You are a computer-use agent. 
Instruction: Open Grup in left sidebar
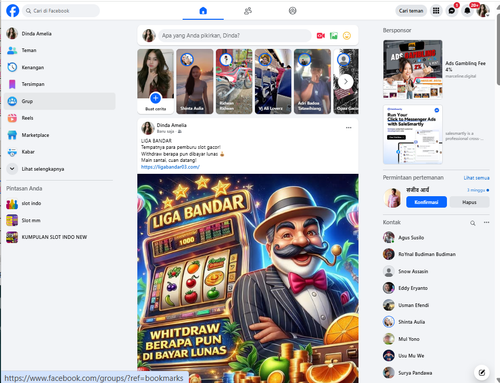60,101
